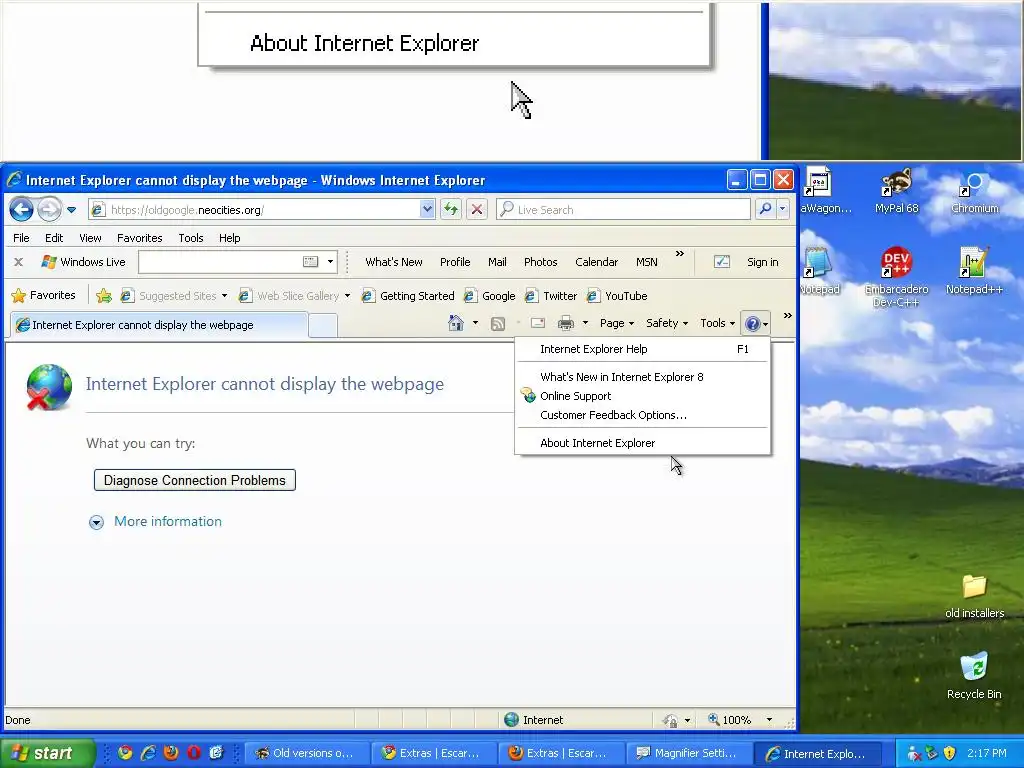
Task: Select Internet Explorer Help menu item
Action: coord(643,349)
